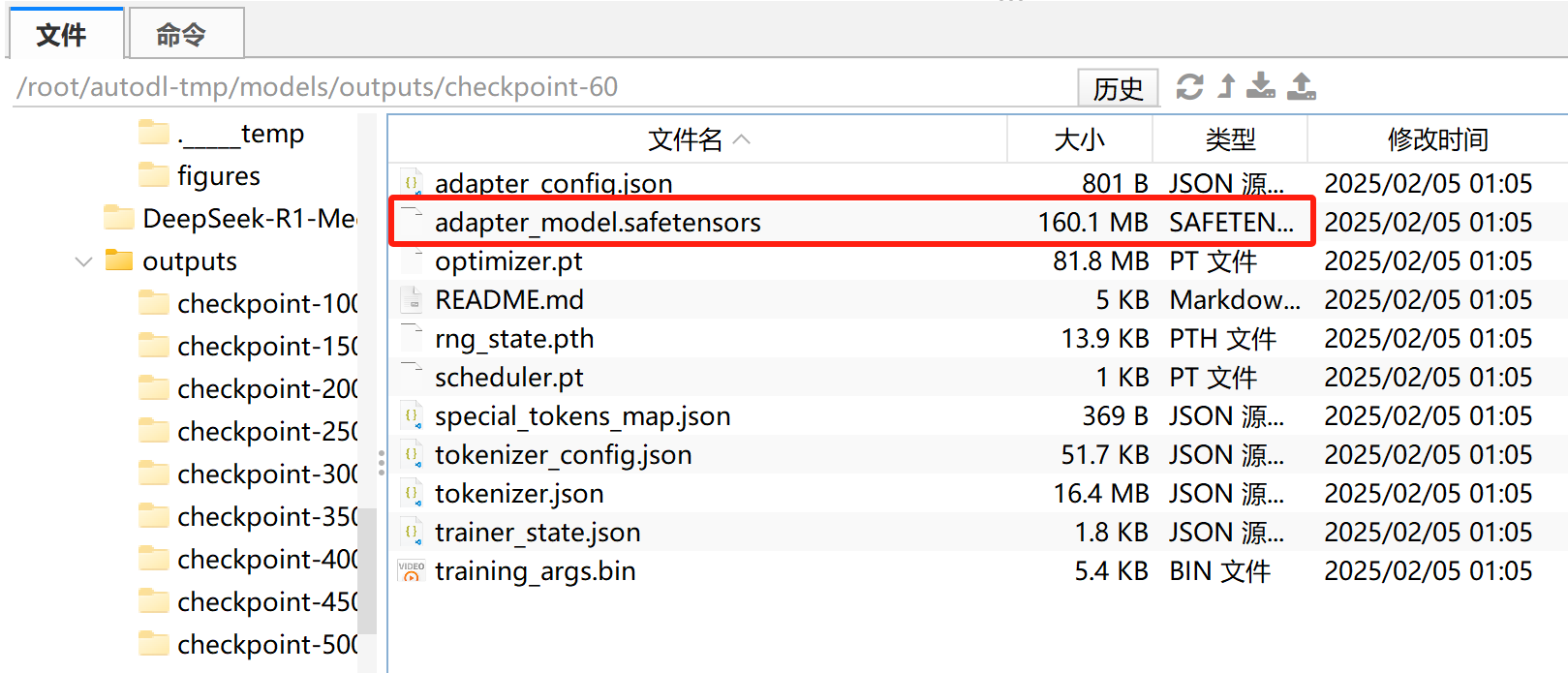Click the video icon of training_args.bin
Screen dimensions: 1568x673
click(x=412, y=570)
